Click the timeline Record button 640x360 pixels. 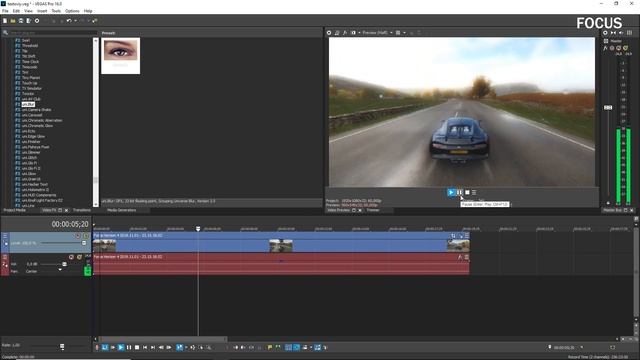(97, 347)
